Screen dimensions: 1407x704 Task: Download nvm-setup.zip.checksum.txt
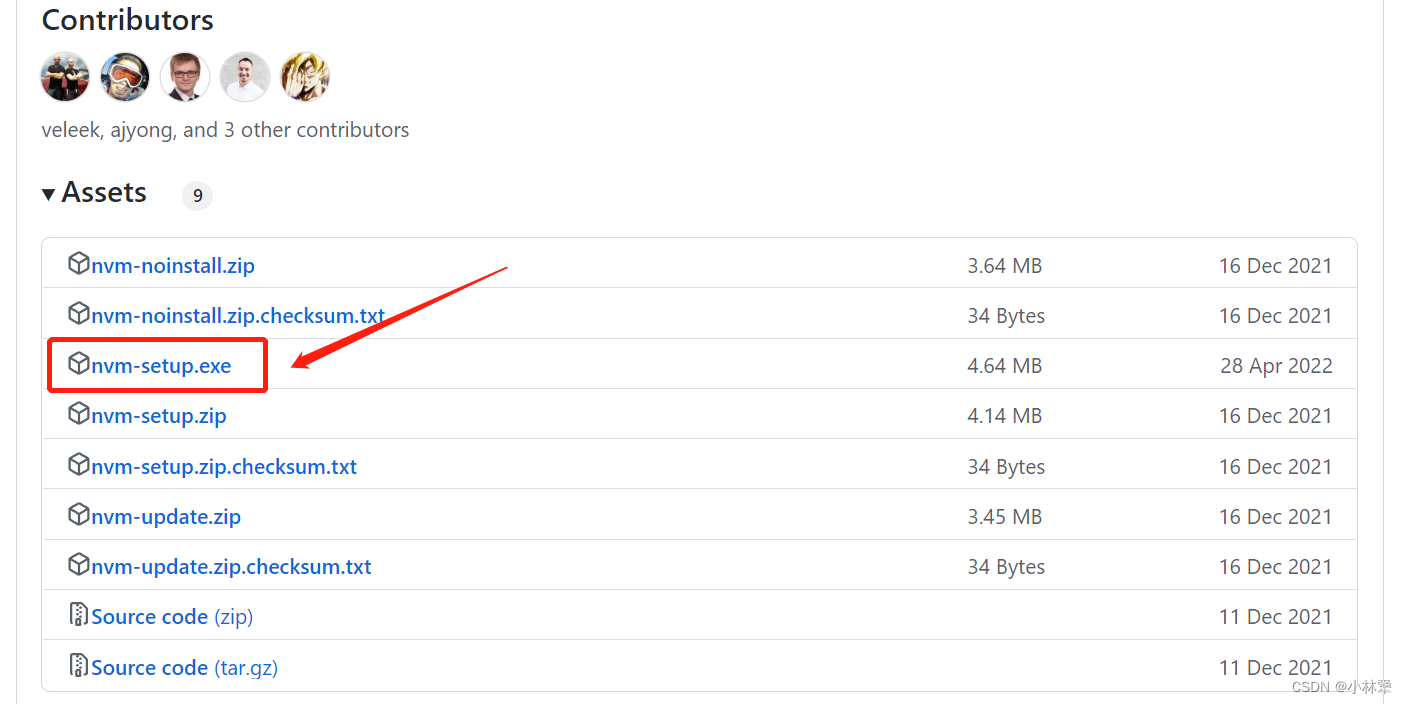[224, 467]
